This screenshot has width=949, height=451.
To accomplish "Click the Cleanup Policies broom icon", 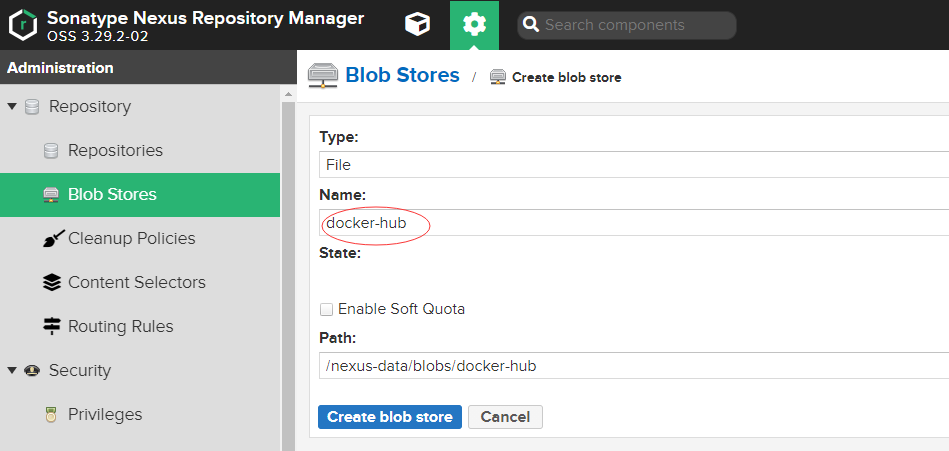I will coord(52,239).
